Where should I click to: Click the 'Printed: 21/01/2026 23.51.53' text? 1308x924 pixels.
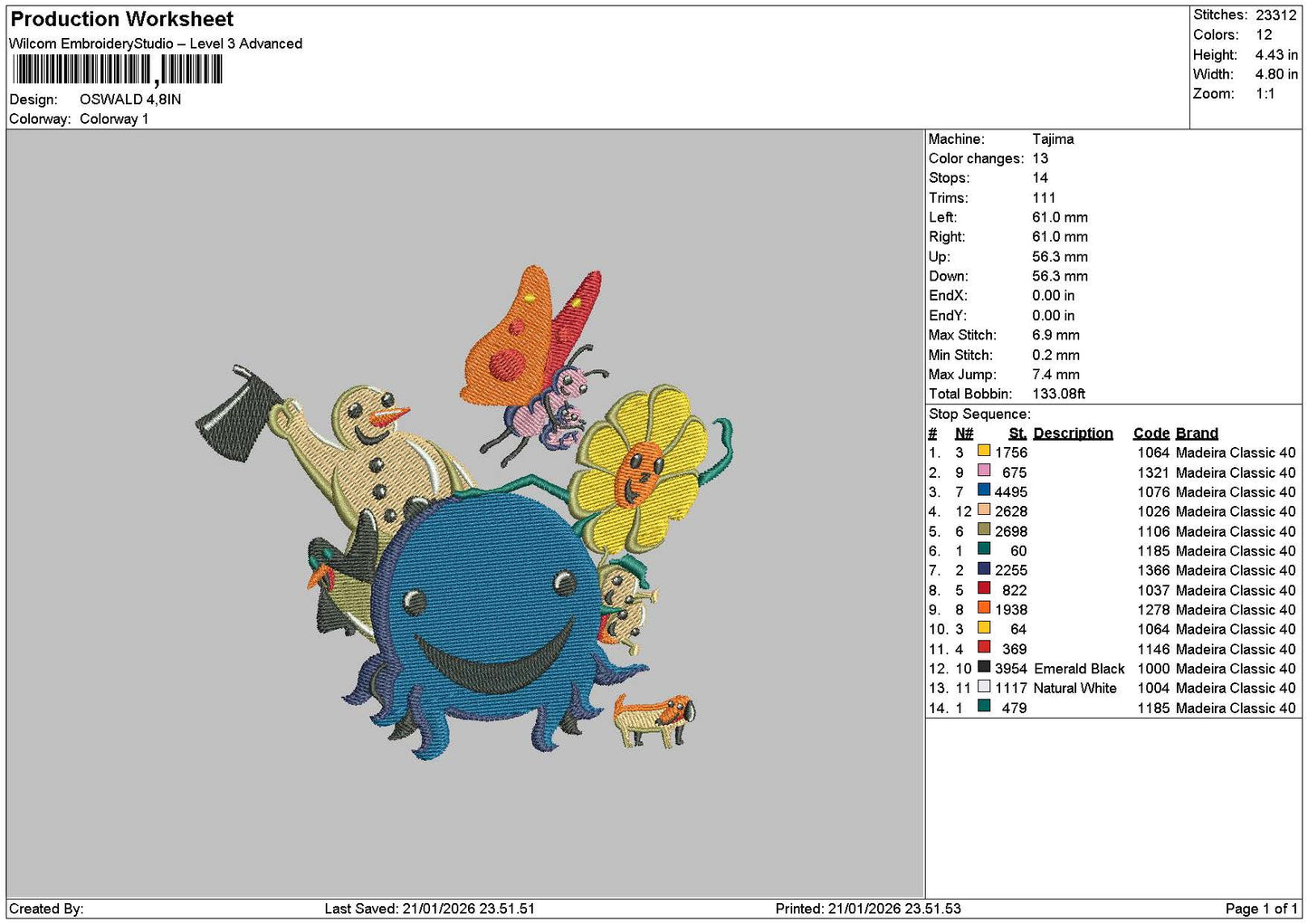tap(868, 909)
